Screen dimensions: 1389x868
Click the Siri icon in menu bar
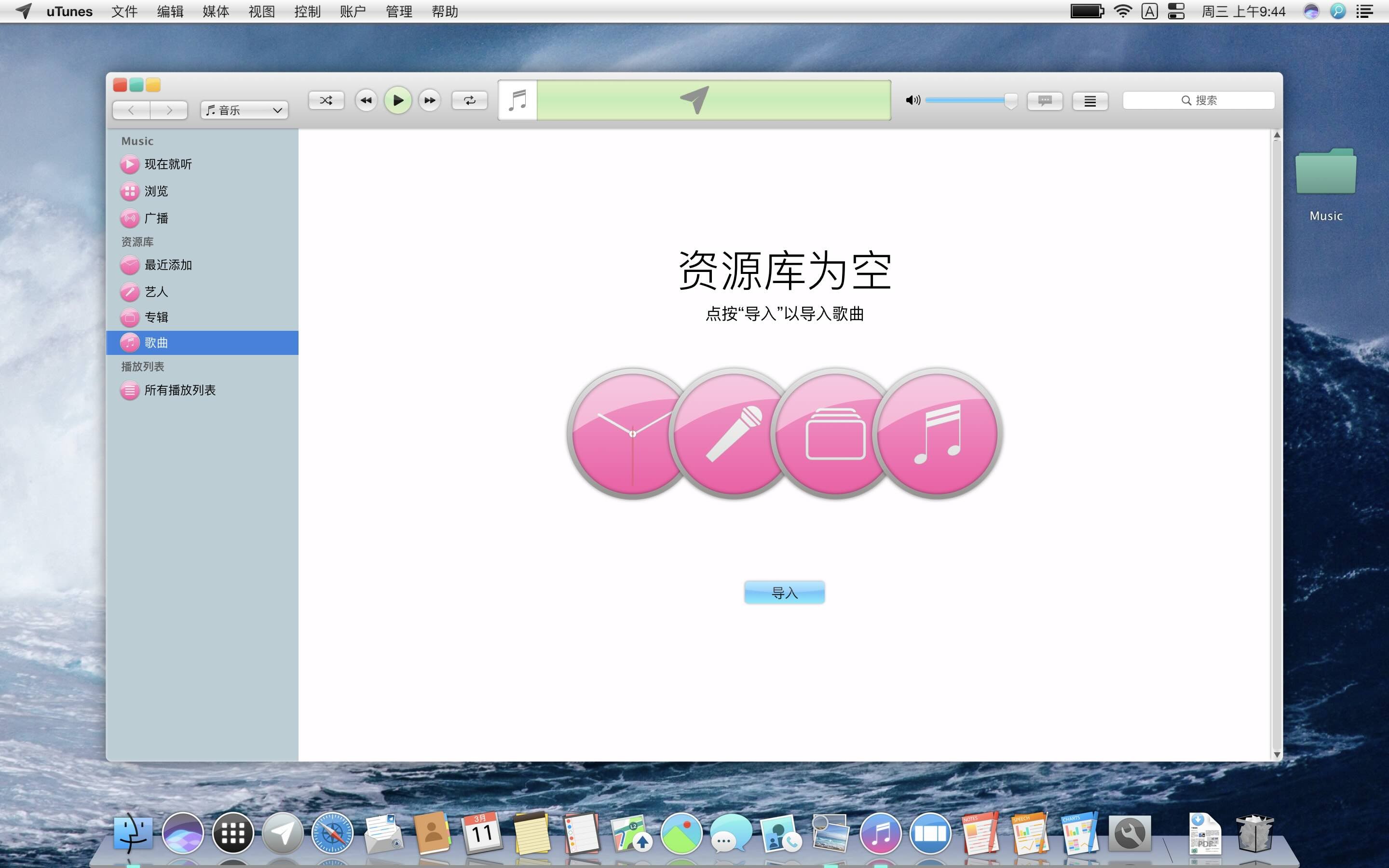1311,12
